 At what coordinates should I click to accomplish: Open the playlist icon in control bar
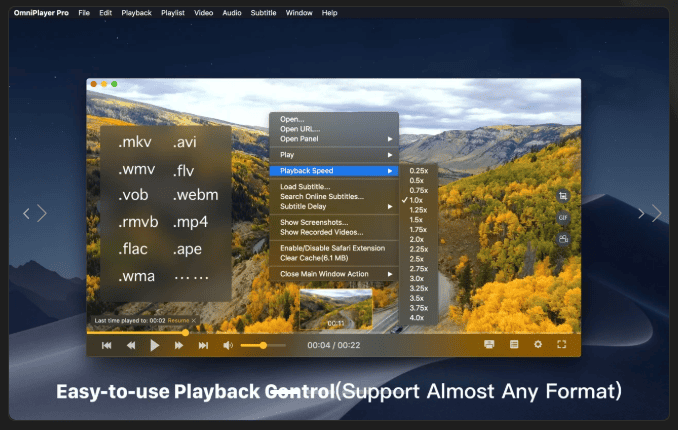pyautogui.click(x=514, y=344)
